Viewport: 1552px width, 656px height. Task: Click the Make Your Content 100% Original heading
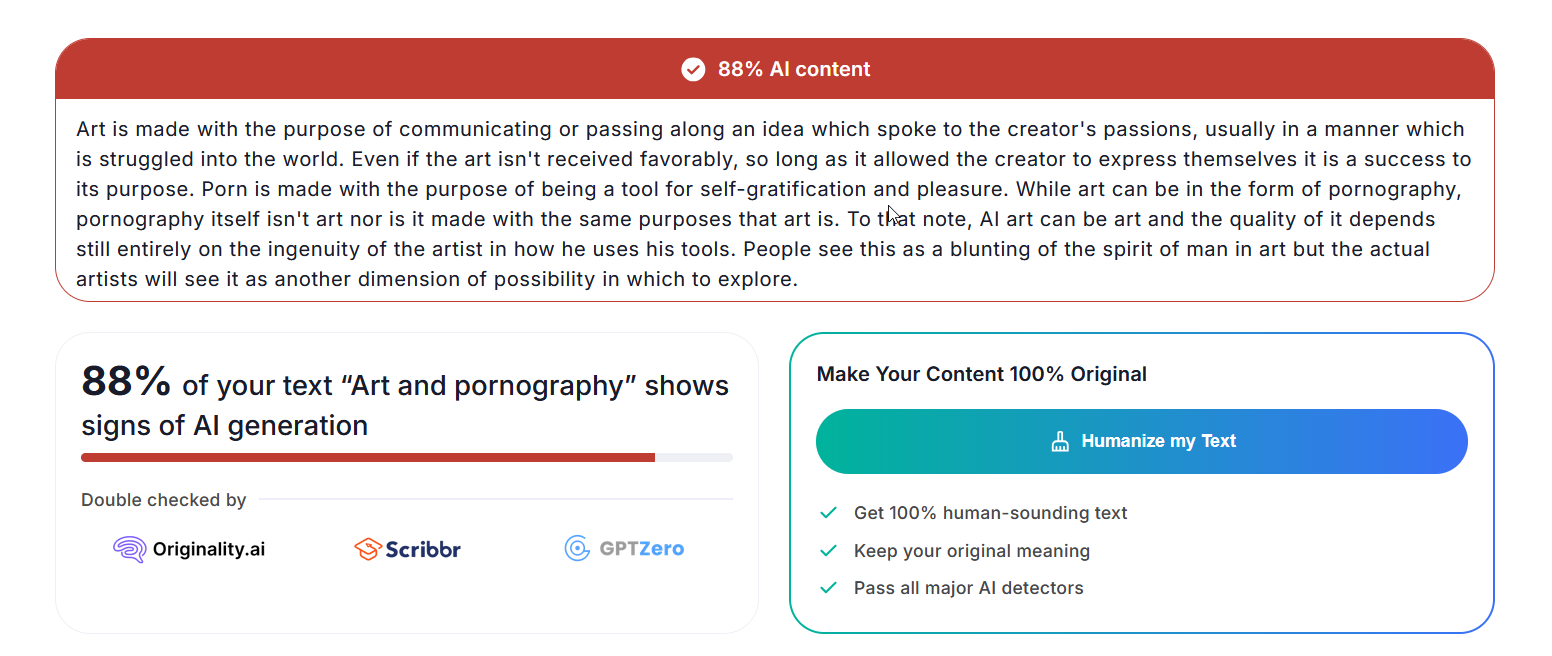981,374
